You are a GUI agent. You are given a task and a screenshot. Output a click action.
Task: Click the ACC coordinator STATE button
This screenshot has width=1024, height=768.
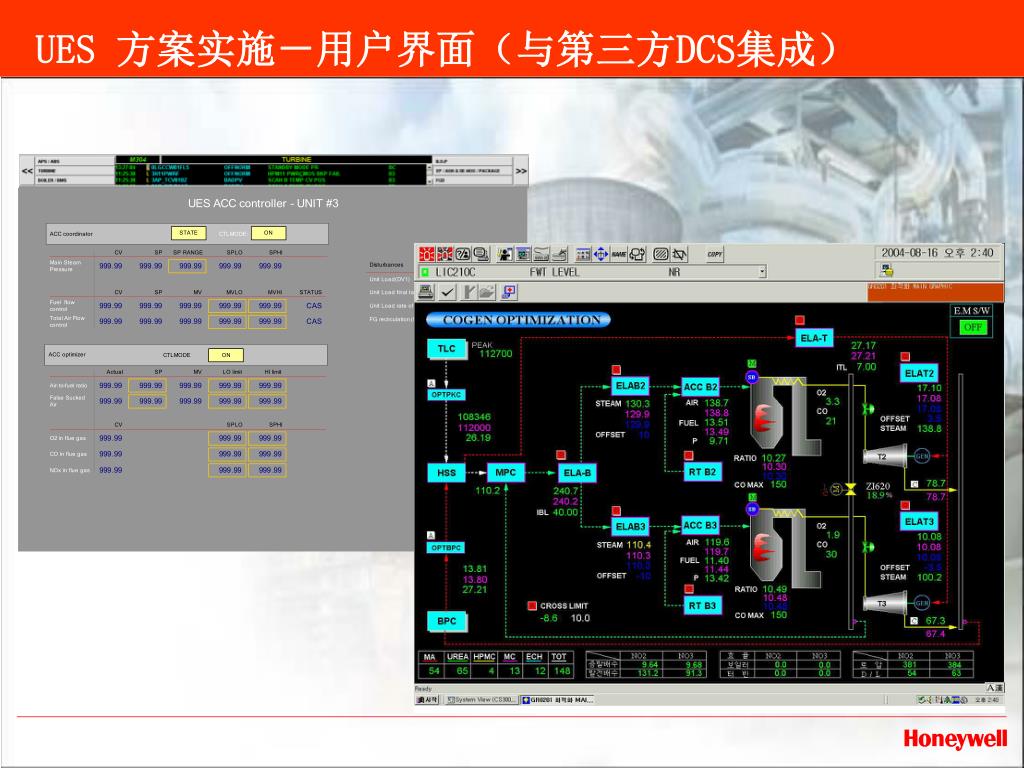(x=189, y=232)
